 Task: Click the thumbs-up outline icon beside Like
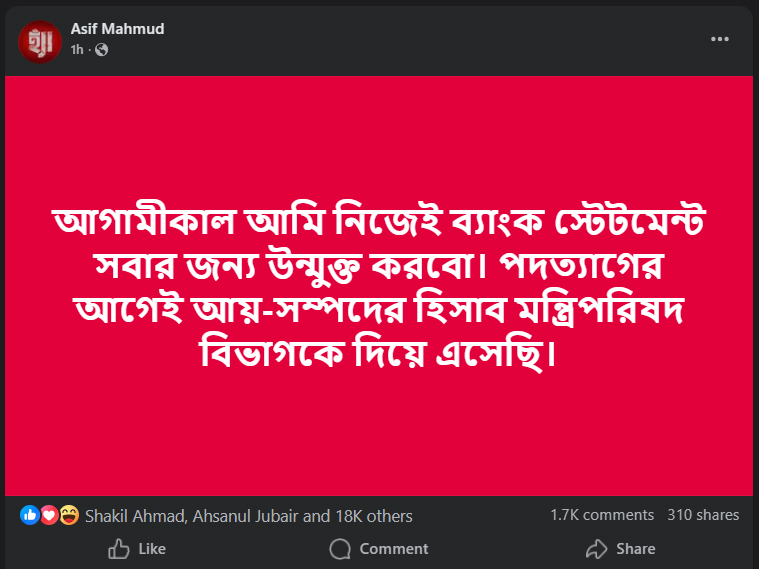coord(119,548)
